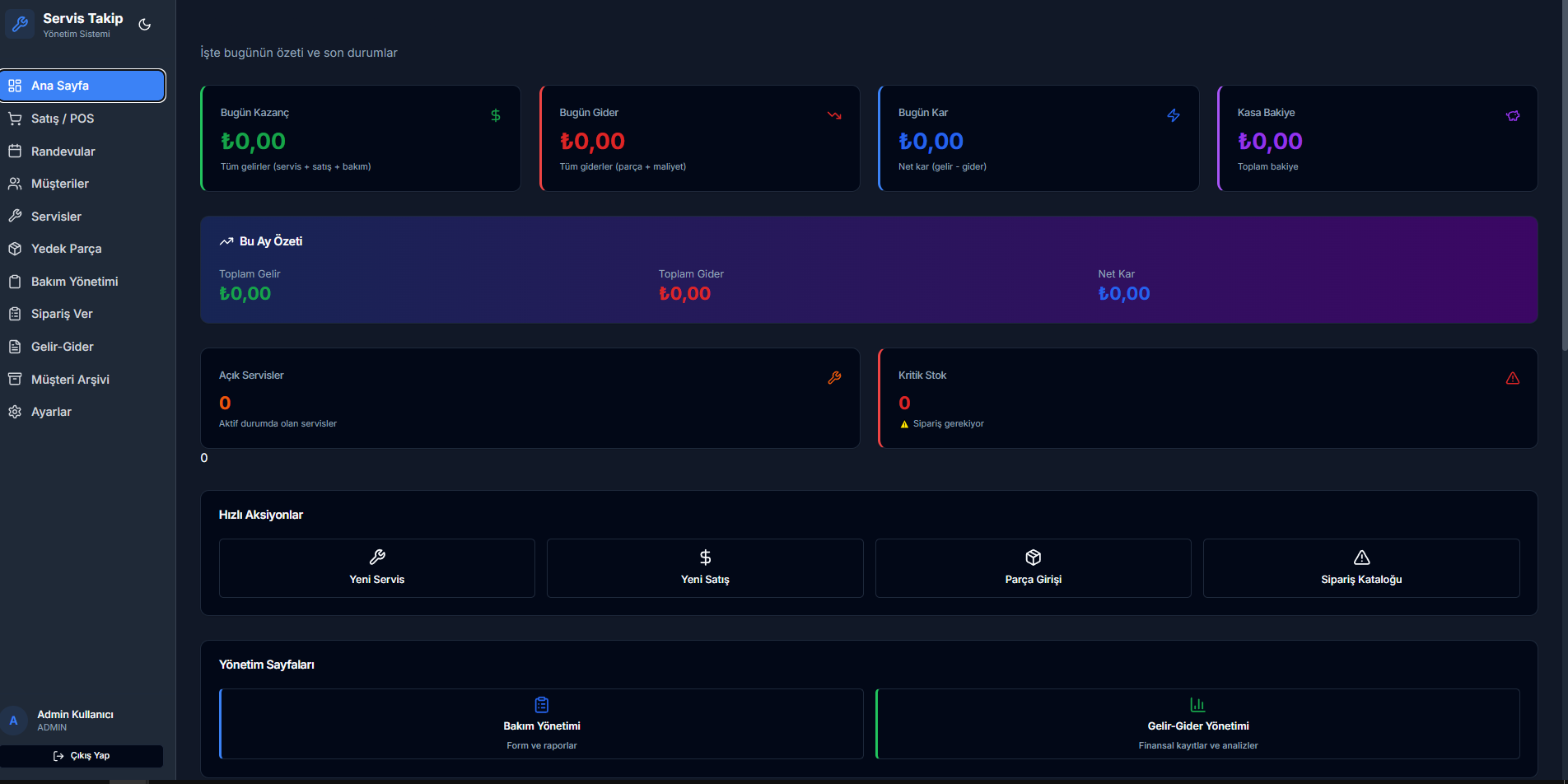Open Servisler in sidebar
The width and height of the screenshot is (1568, 784).
(82, 217)
